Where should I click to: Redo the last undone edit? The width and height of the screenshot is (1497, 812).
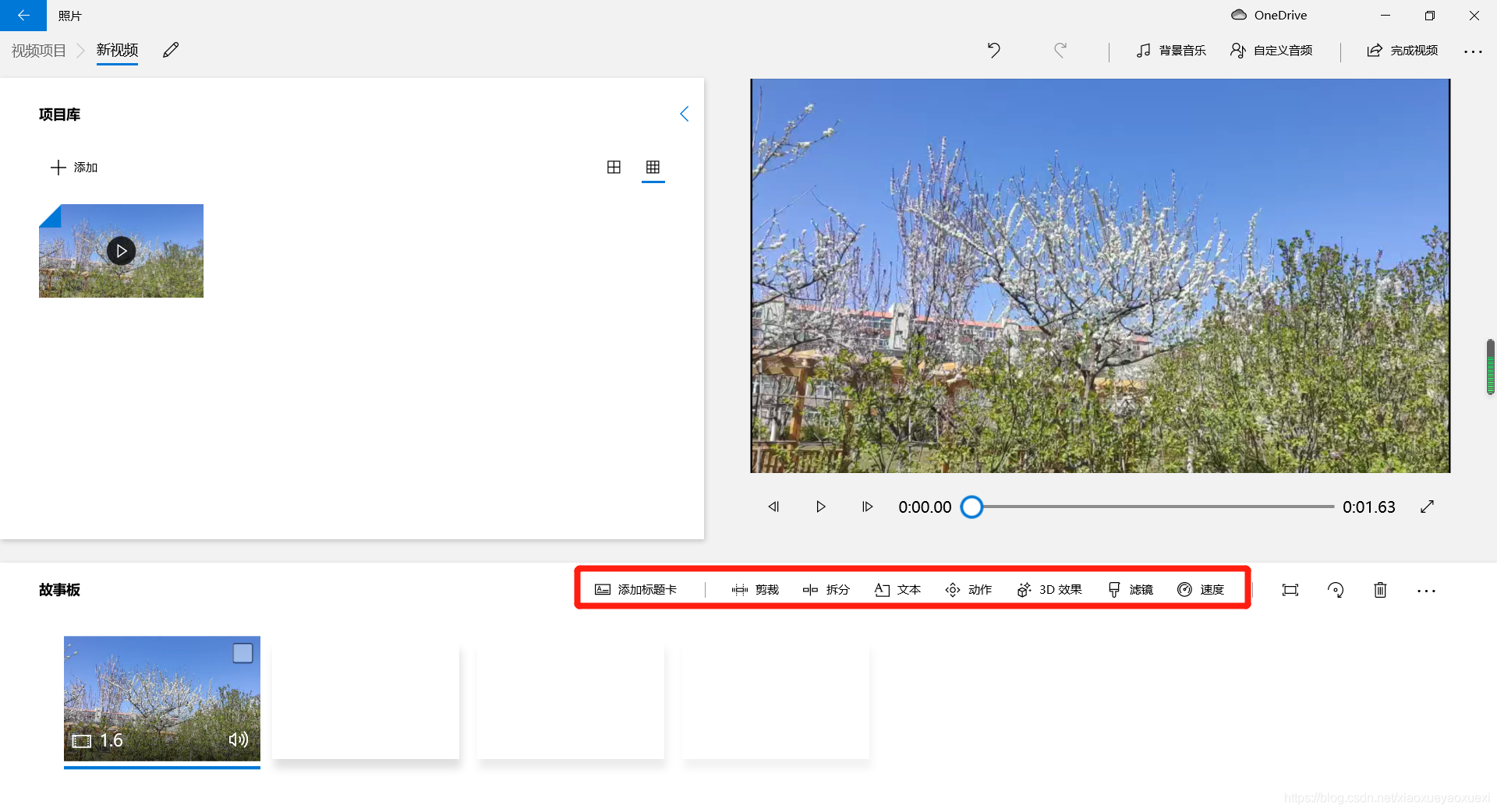coord(1060,51)
